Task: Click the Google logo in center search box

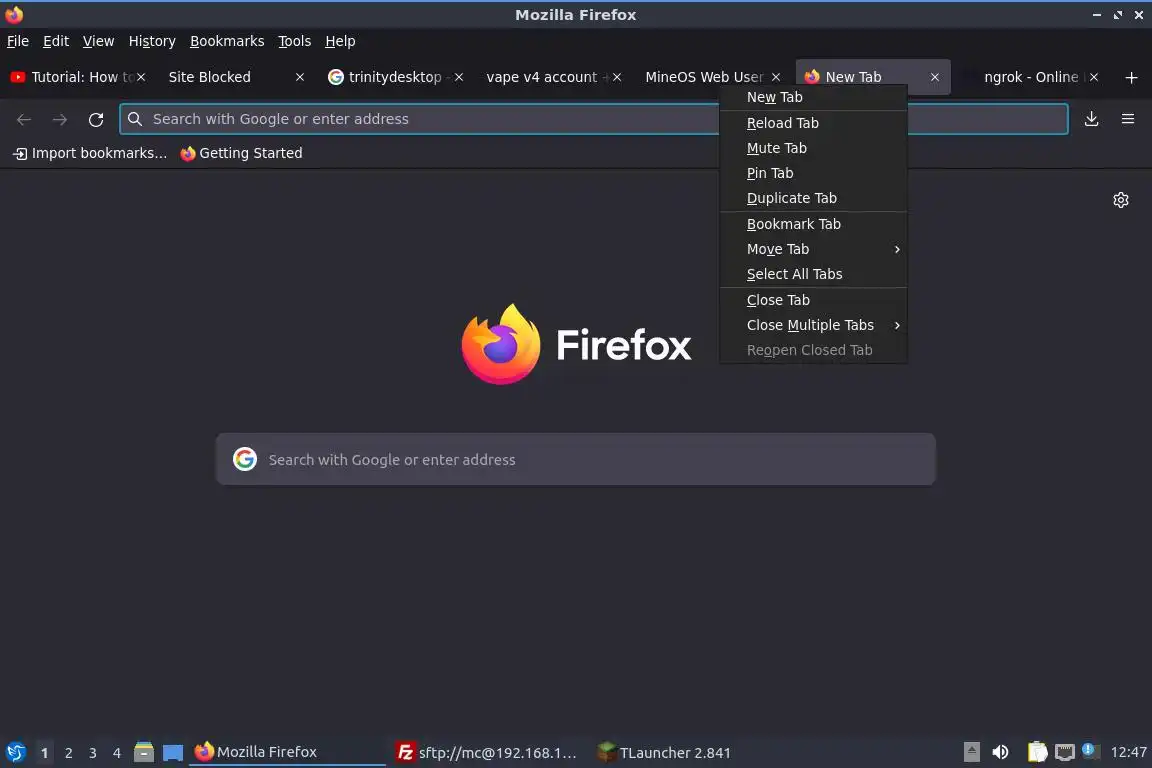Action: tap(245, 459)
